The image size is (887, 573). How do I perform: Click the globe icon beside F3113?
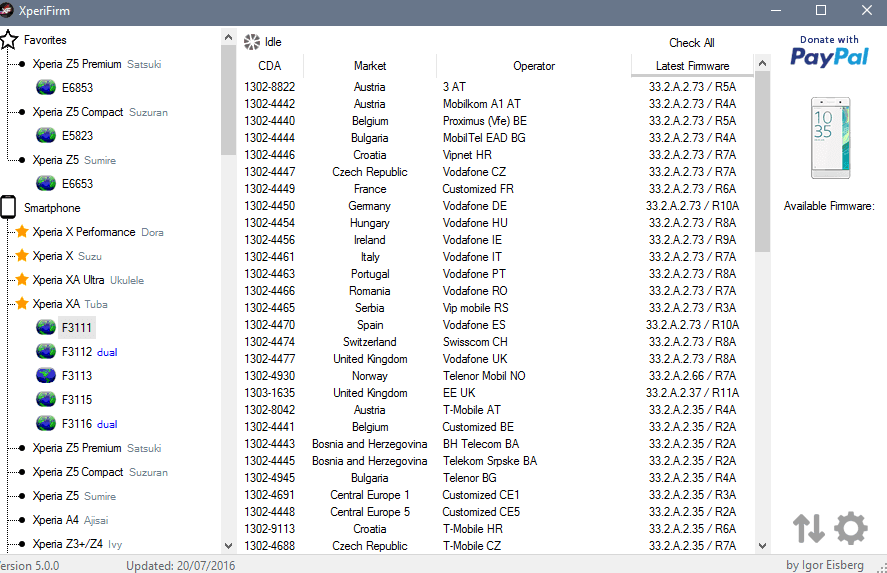coord(46,376)
